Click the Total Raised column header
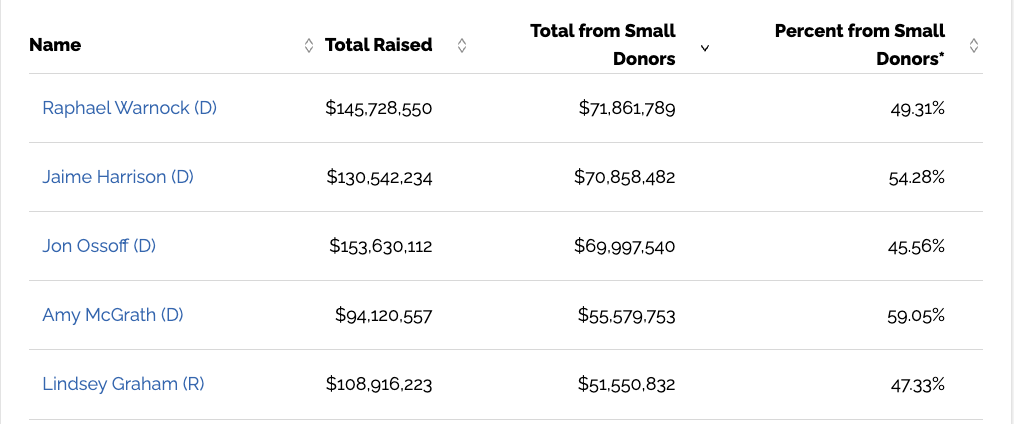The image size is (1014, 424). coord(378,45)
